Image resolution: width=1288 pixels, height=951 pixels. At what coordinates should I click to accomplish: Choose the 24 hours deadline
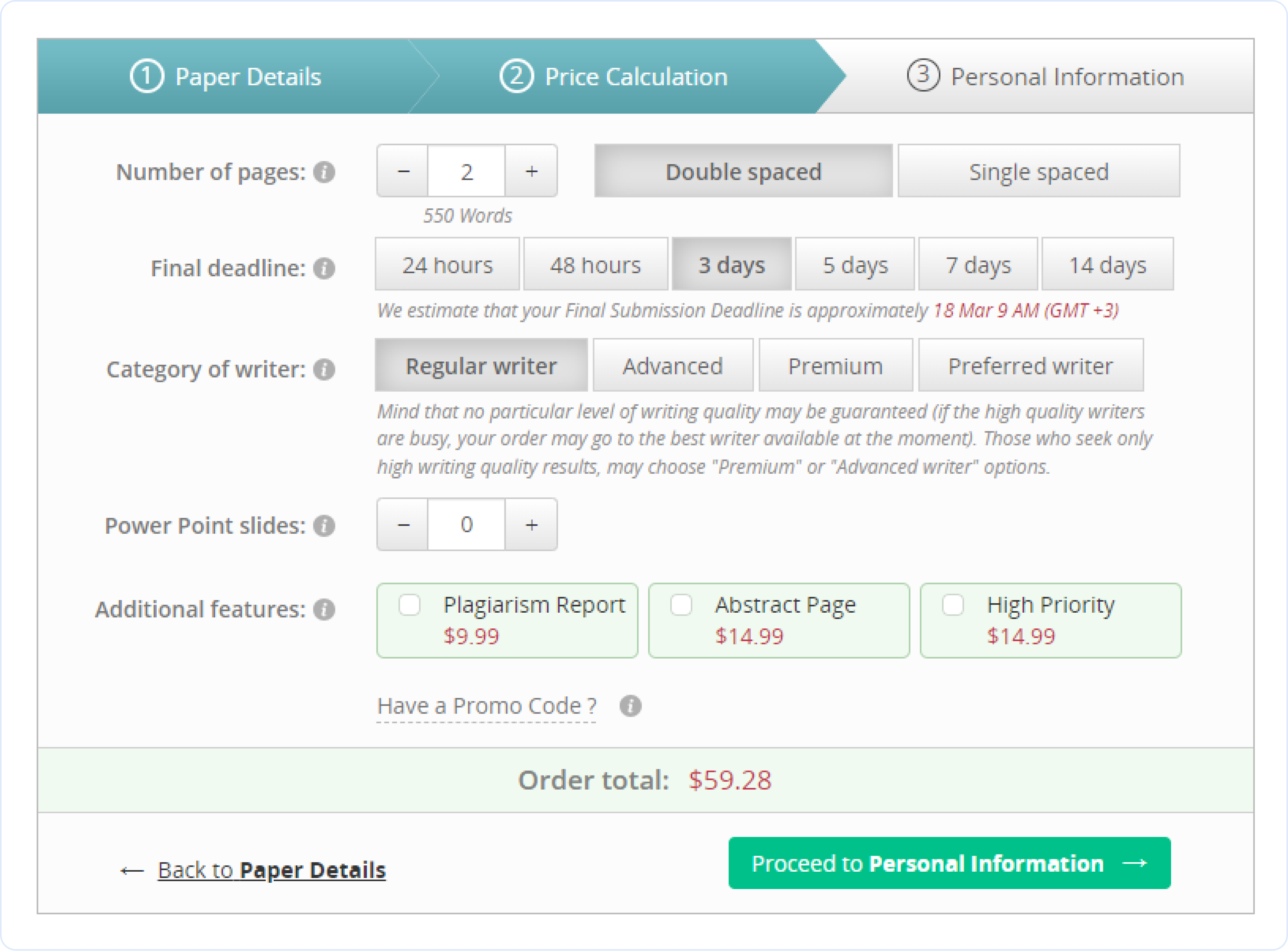pyautogui.click(x=447, y=265)
